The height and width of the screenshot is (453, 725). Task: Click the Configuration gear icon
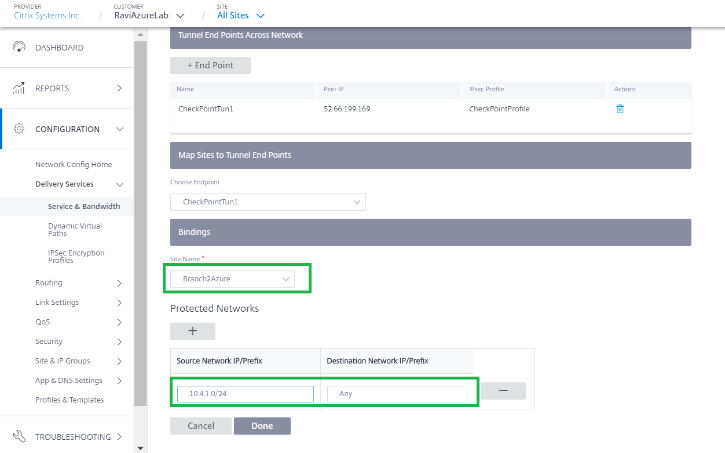pos(19,129)
